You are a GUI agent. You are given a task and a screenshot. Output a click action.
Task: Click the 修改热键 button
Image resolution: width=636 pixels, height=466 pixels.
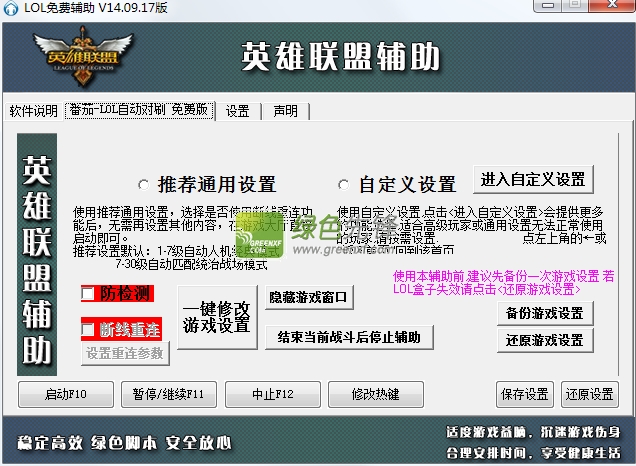(376, 394)
